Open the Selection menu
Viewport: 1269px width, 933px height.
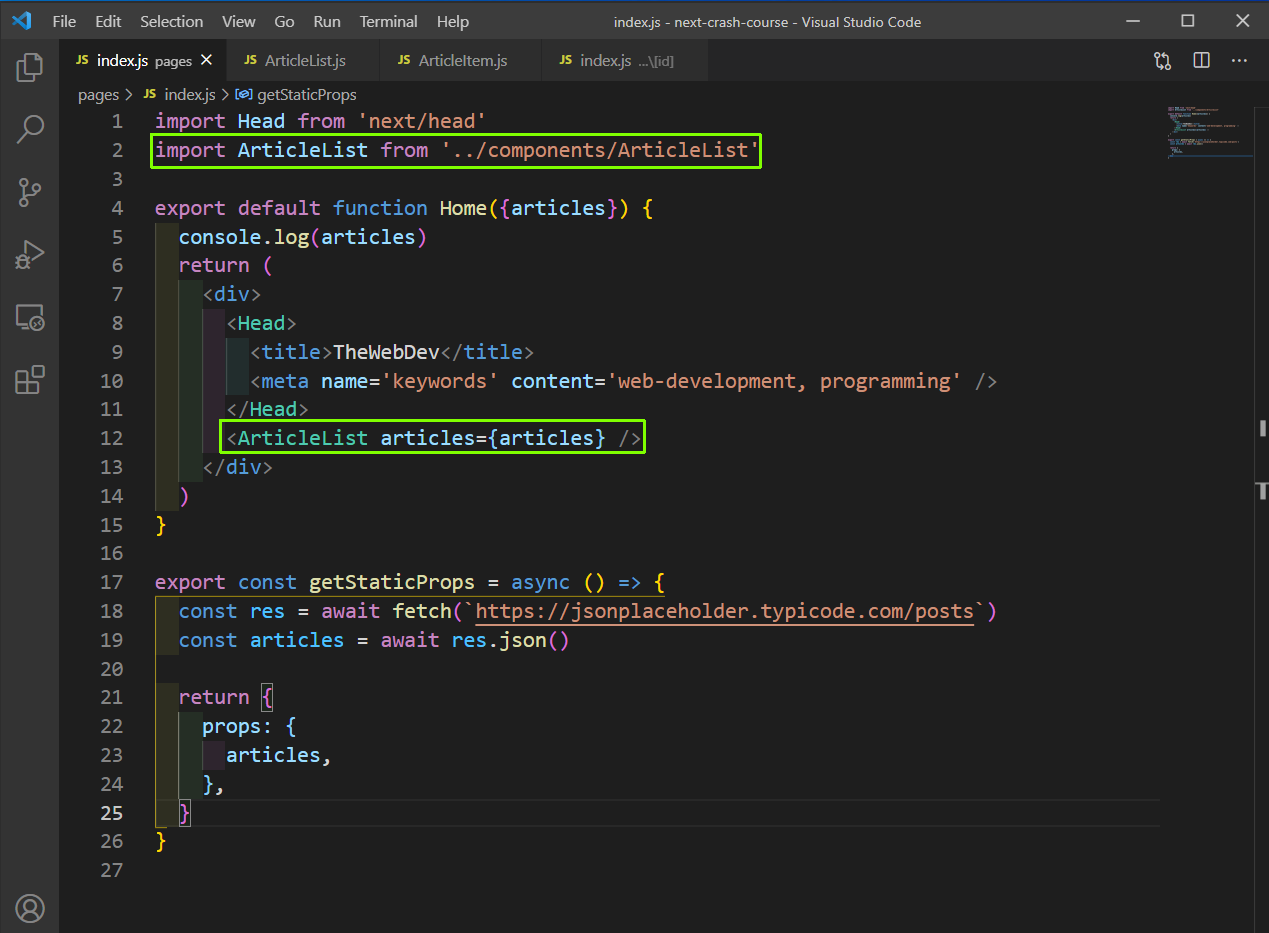click(x=171, y=21)
